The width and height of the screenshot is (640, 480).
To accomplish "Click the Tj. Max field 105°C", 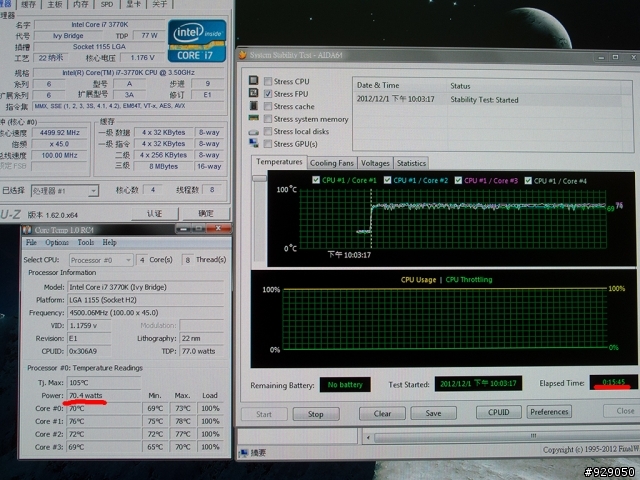I will 104,382.
